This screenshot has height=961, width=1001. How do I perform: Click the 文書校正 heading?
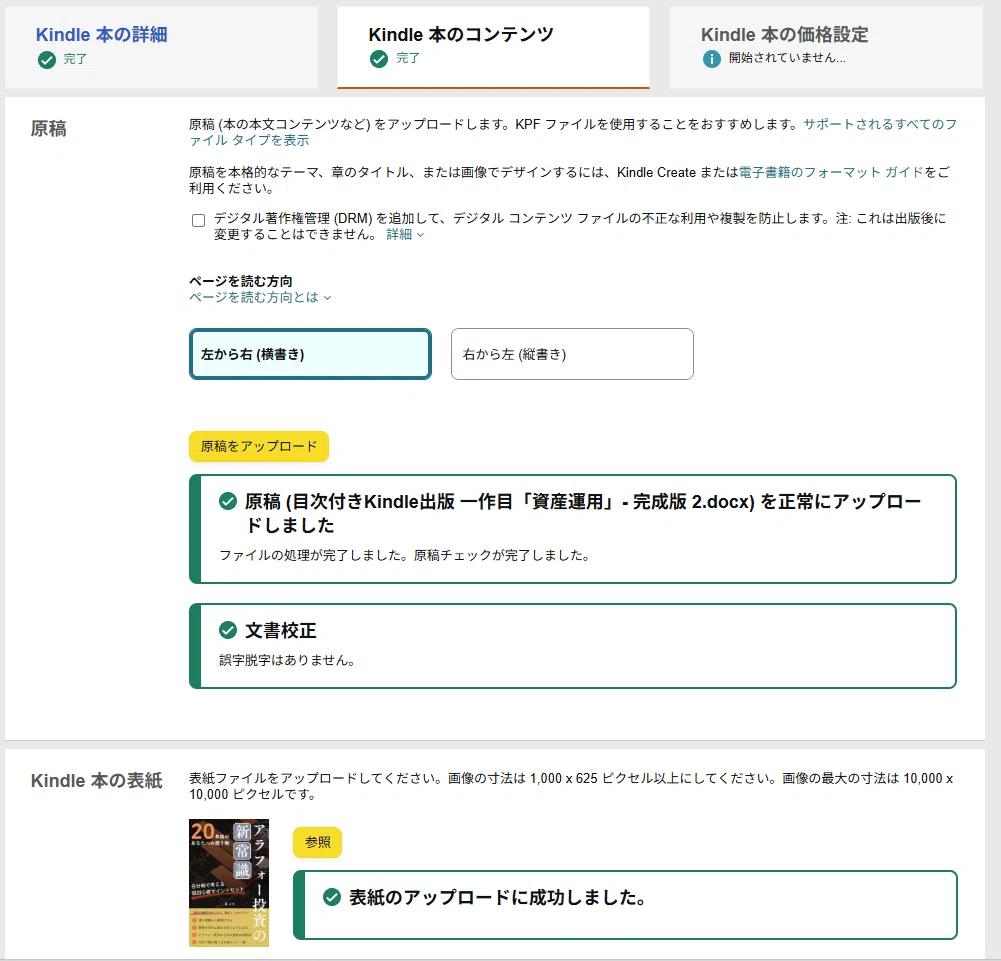[x=281, y=630]
